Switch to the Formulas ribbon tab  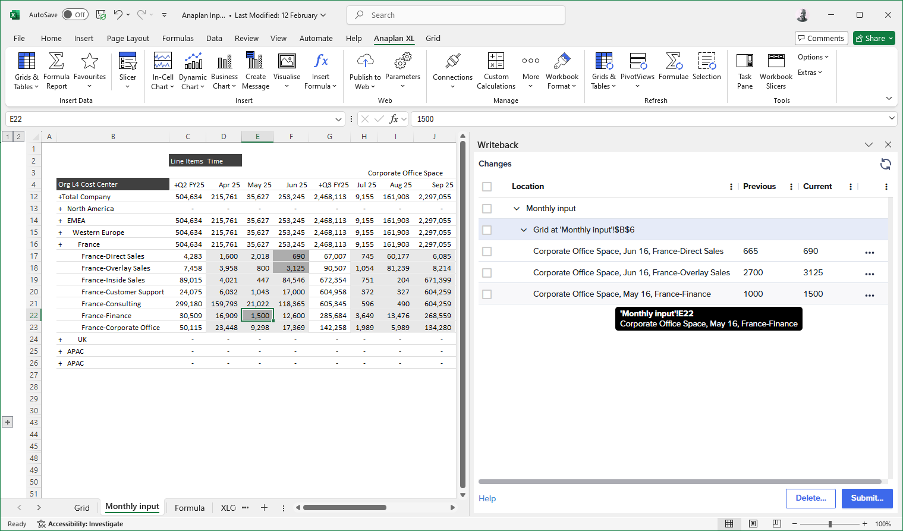point(178,38)
